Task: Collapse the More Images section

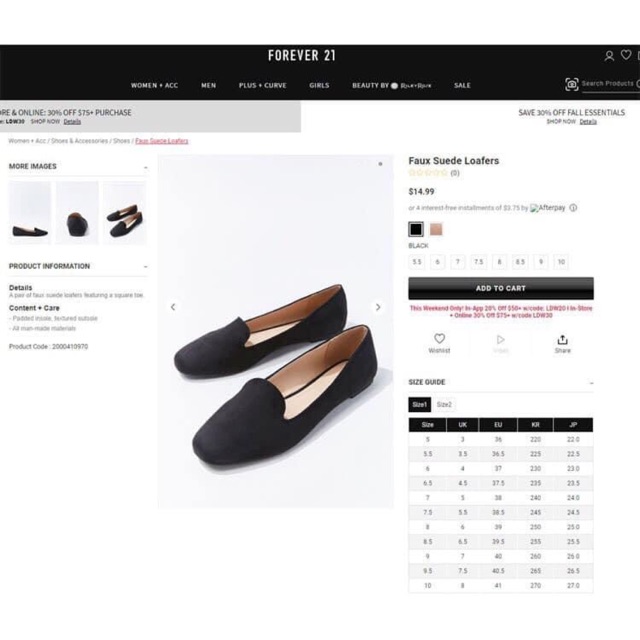Action: (x=146, y=168)
